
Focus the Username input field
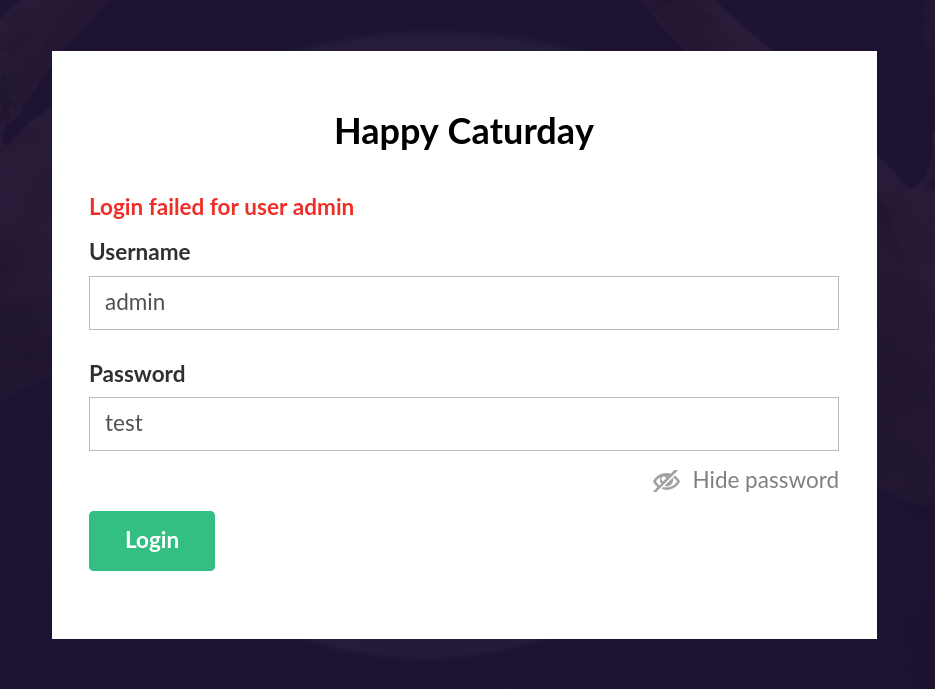click(x=463, y=303)
